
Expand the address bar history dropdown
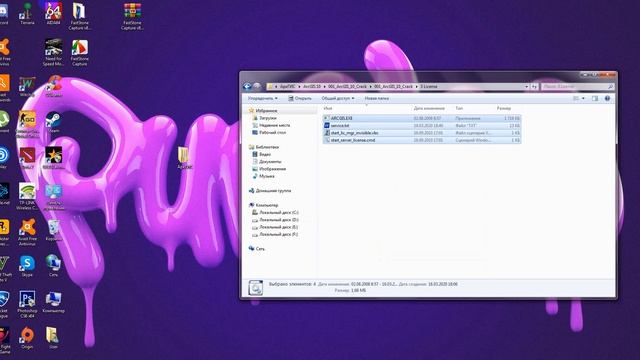tap(526, 87)
